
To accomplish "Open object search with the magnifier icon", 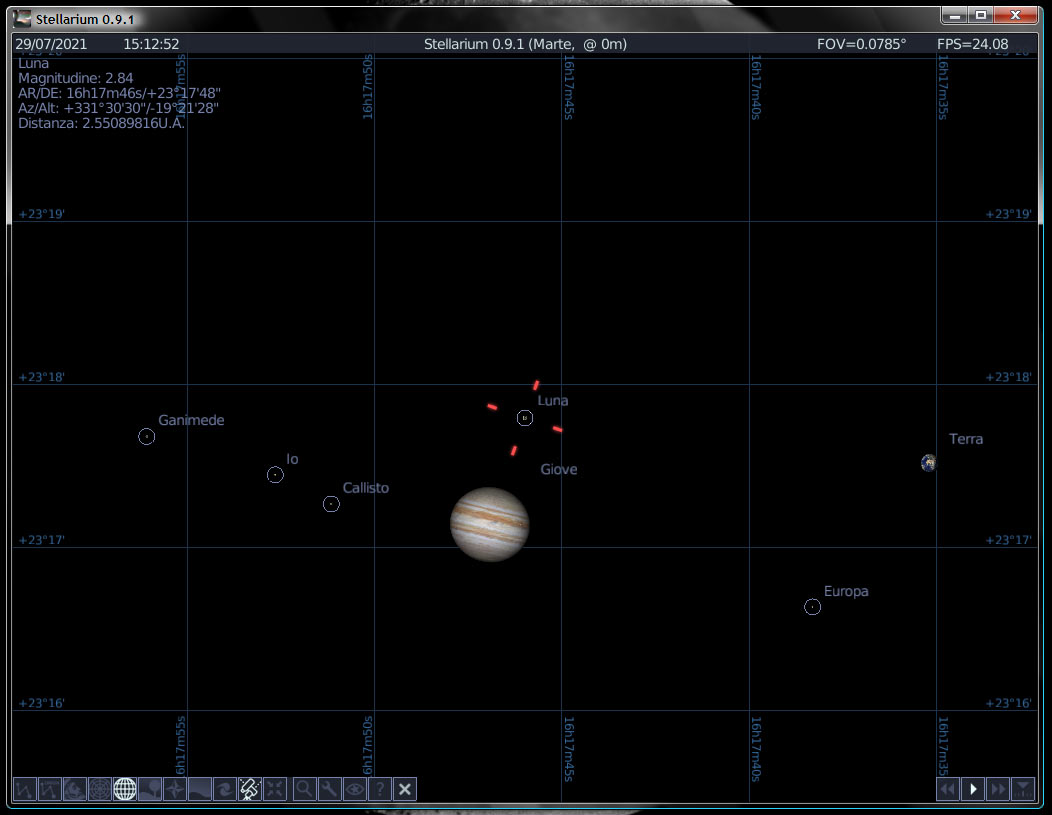I will click(305, 789).
